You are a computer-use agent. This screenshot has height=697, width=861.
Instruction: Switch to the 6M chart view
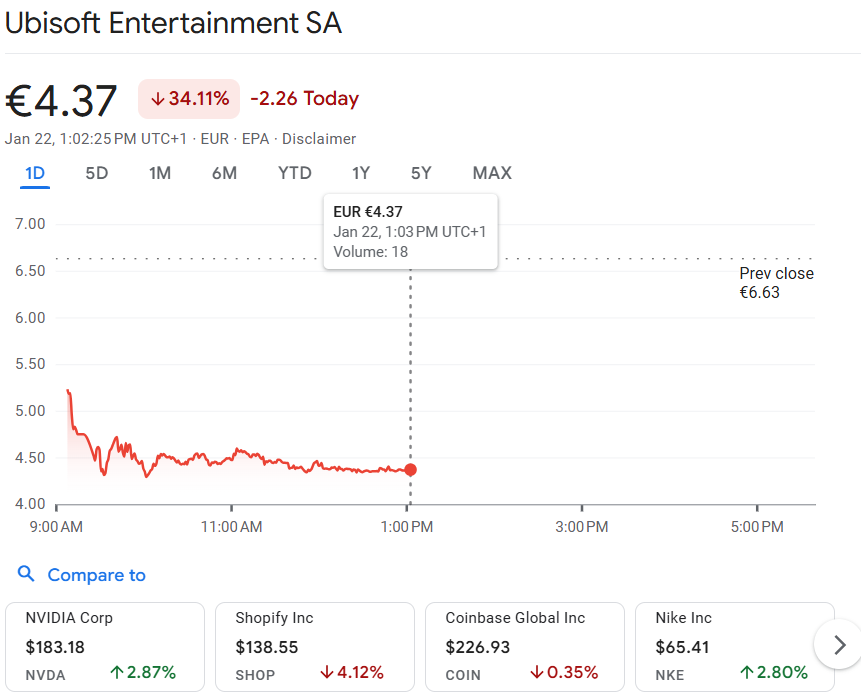point(224,173)
